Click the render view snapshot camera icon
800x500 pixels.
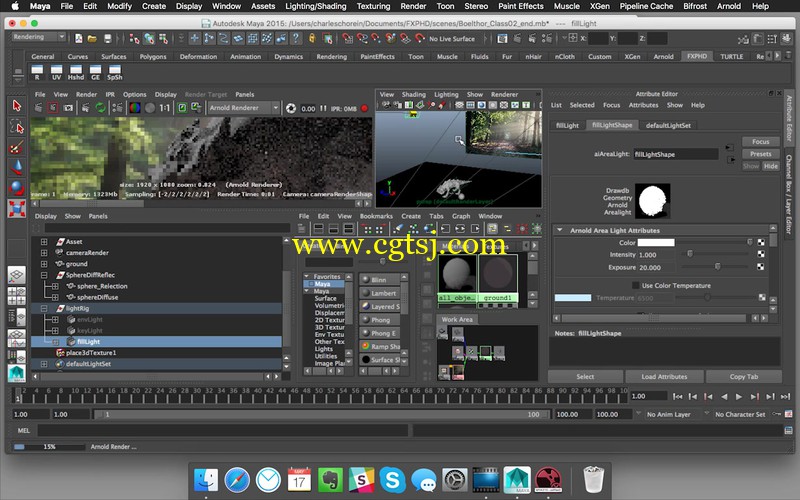68,108
